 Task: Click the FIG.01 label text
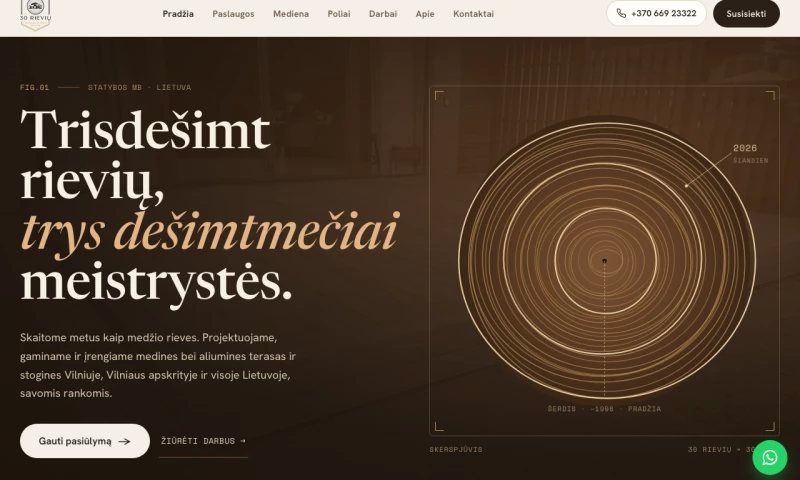[34, 87]
